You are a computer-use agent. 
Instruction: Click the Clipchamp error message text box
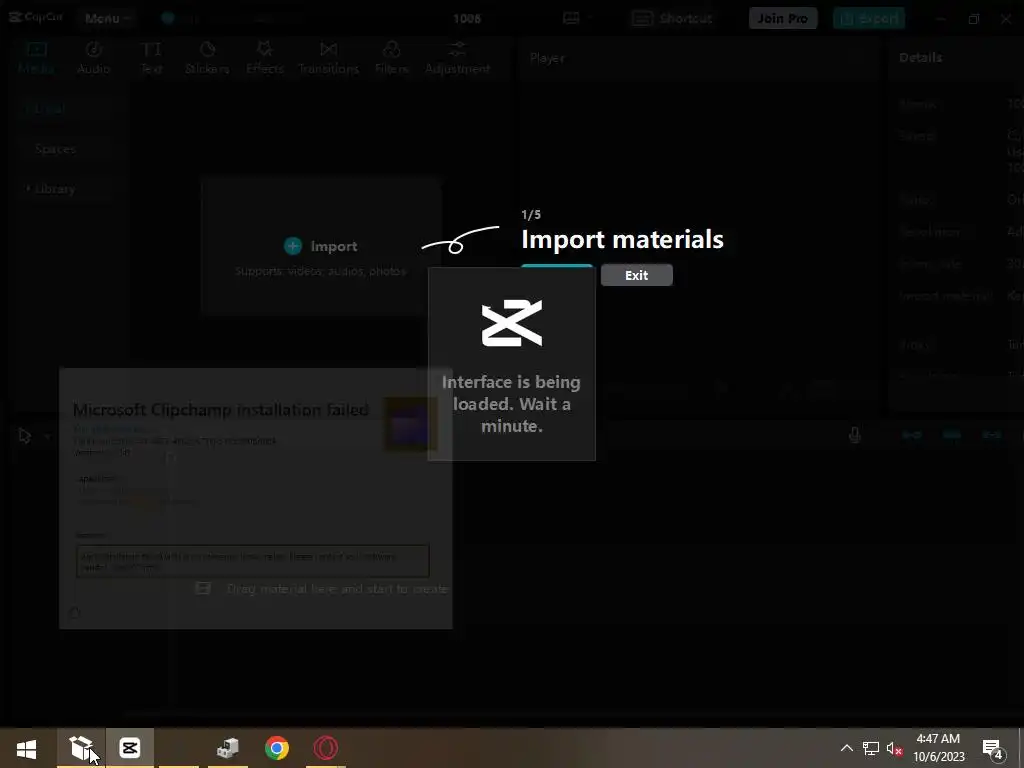pyautogui.click(x=253, y=561)
